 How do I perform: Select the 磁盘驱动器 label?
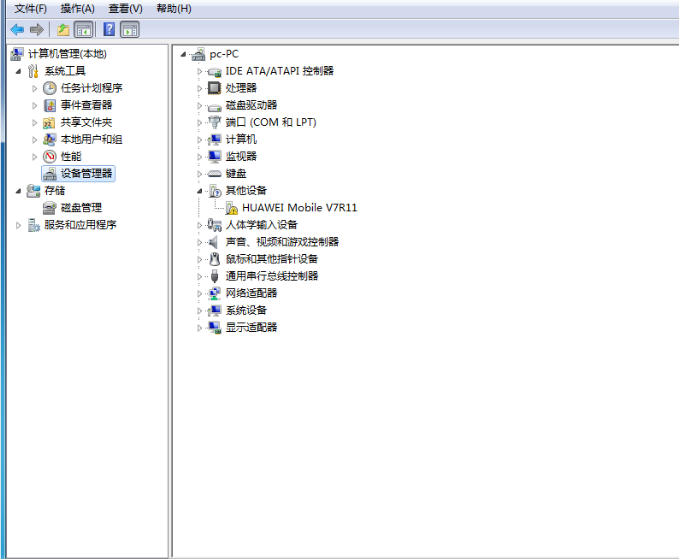pyautogui.click(x=251, y=105)
